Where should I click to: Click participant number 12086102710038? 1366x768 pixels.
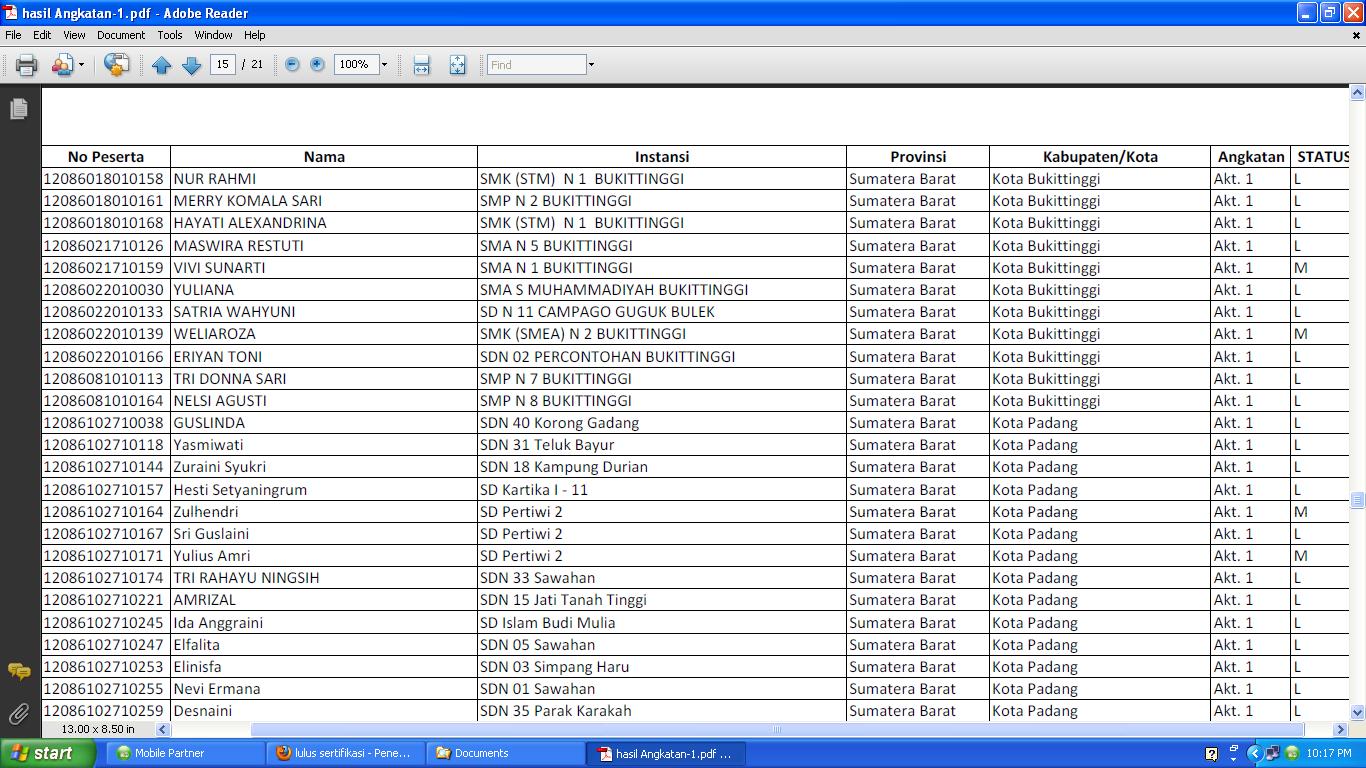click(x=103, y=423)
